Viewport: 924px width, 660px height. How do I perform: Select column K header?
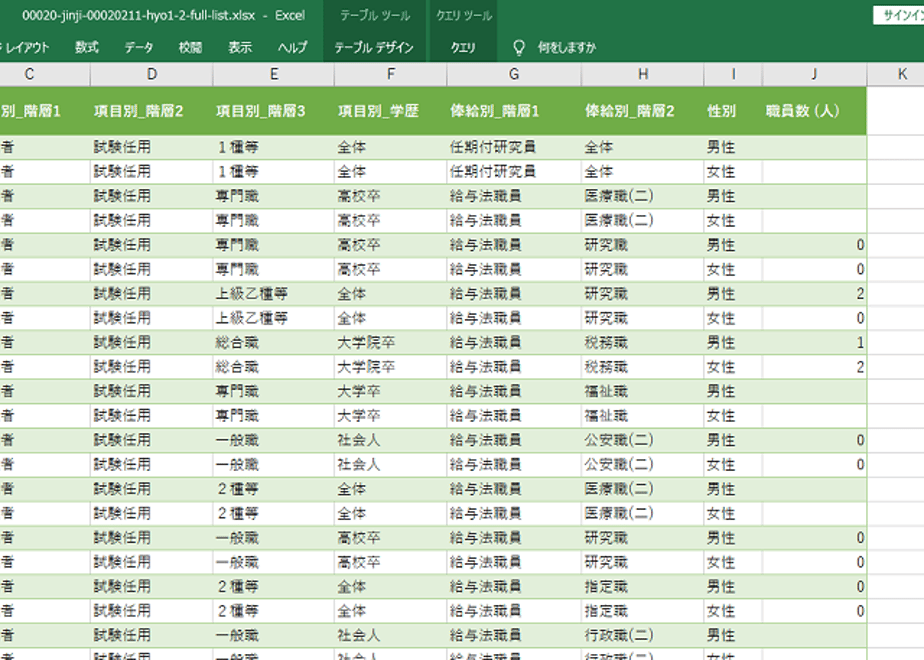point(896,74)
